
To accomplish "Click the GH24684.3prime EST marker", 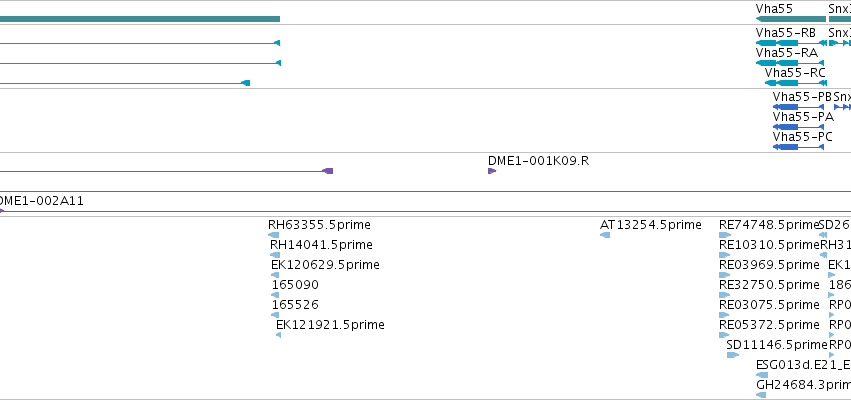I will [x=761, y=395].
